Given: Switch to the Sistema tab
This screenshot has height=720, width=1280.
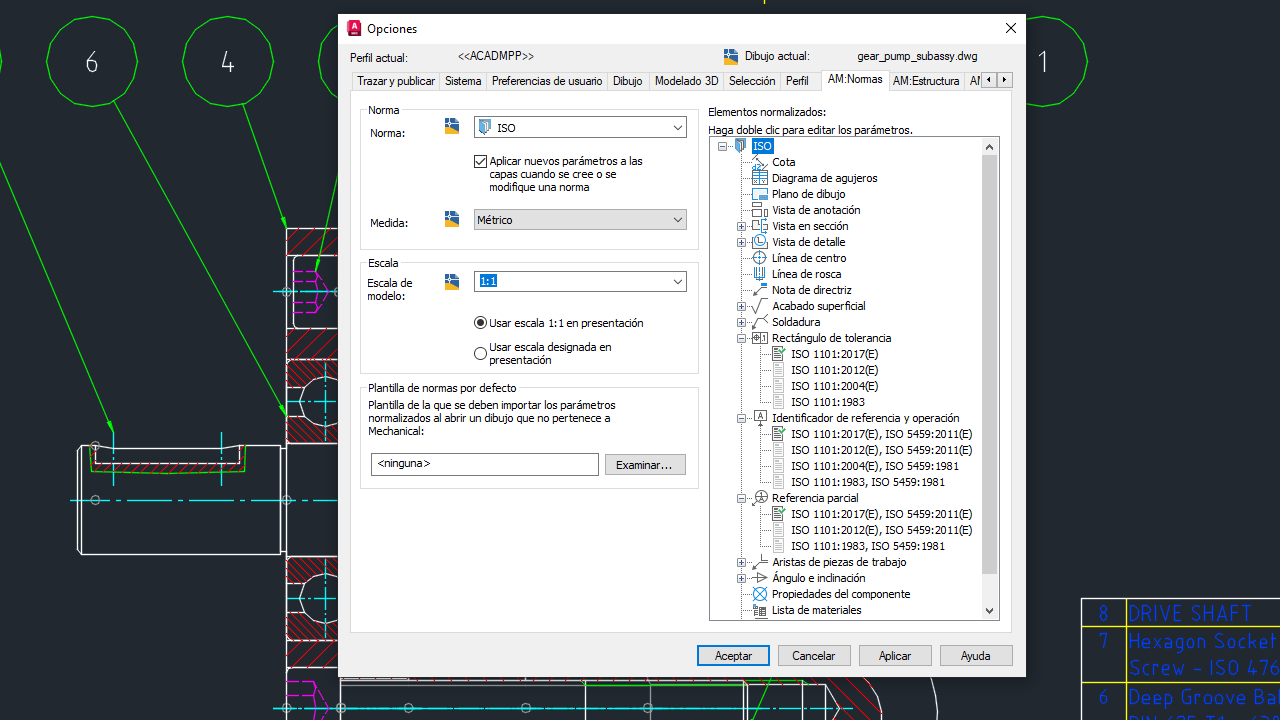Looking at the screenshot, I should pos(463,81).
